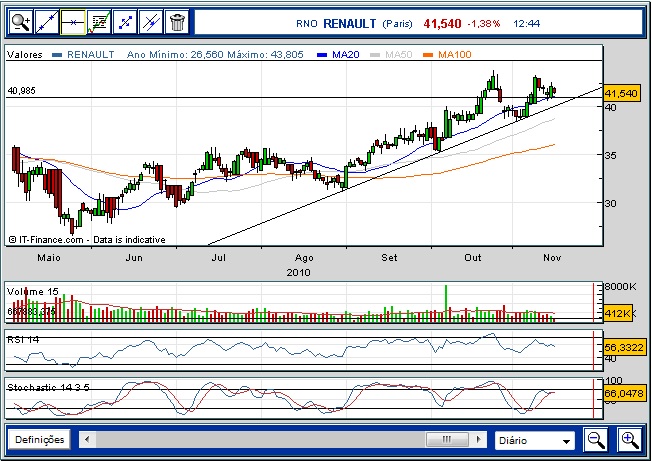652x461 pixels.
Task: Click the 'Nov' month axis label
Action: (x=552, y=258)
